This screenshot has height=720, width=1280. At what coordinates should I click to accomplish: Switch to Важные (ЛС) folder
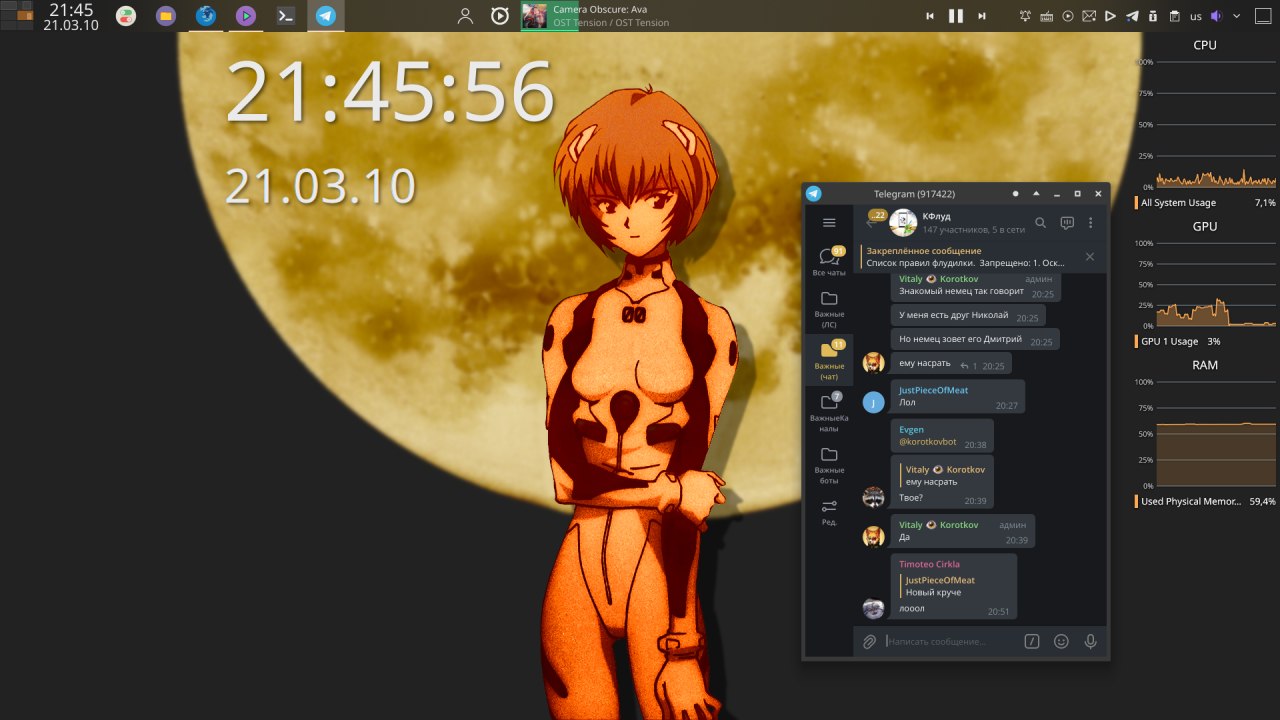[x=829, y=308]
